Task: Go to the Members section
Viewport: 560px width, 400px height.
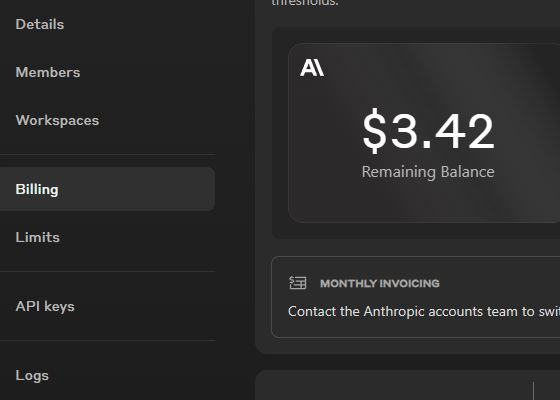Action: [48, 72]
